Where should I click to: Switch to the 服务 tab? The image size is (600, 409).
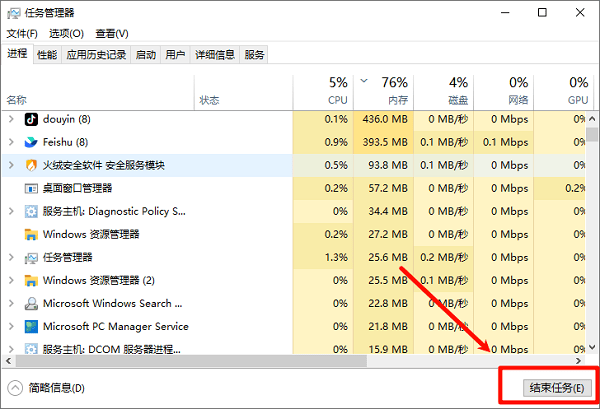point(254,55)
